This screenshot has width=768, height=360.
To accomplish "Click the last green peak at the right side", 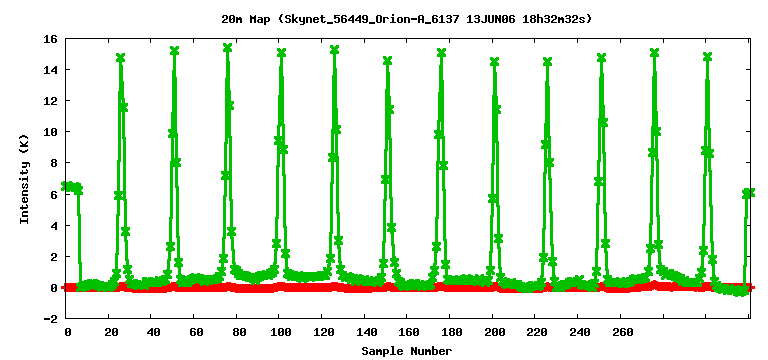I will (x=707, y=56).
